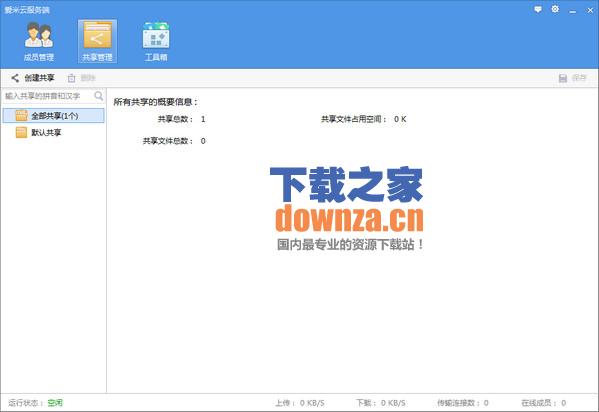Open the 成员管理 member management section
This screenshot has width=599, height=412.
click(x=39, y=42)
